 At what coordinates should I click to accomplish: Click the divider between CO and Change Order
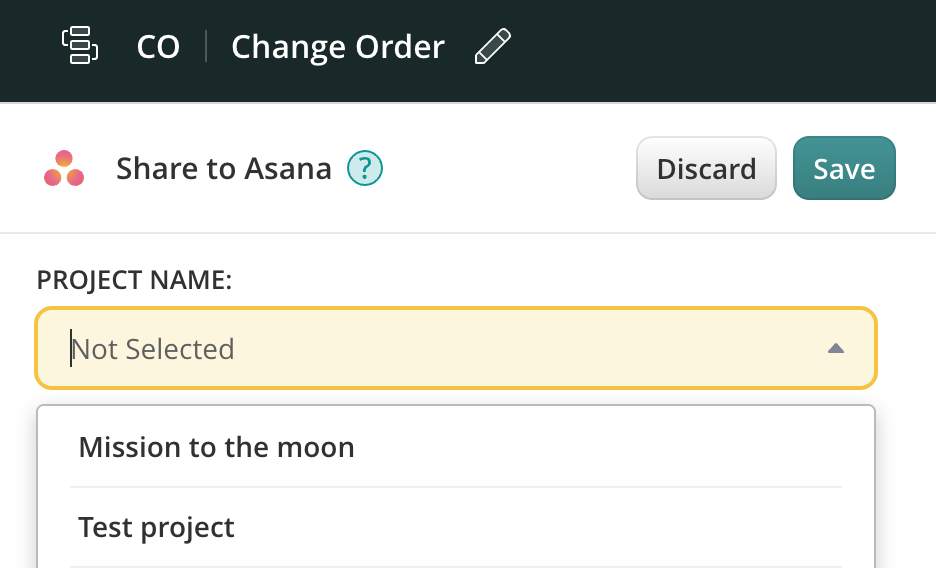click(206, 47)
